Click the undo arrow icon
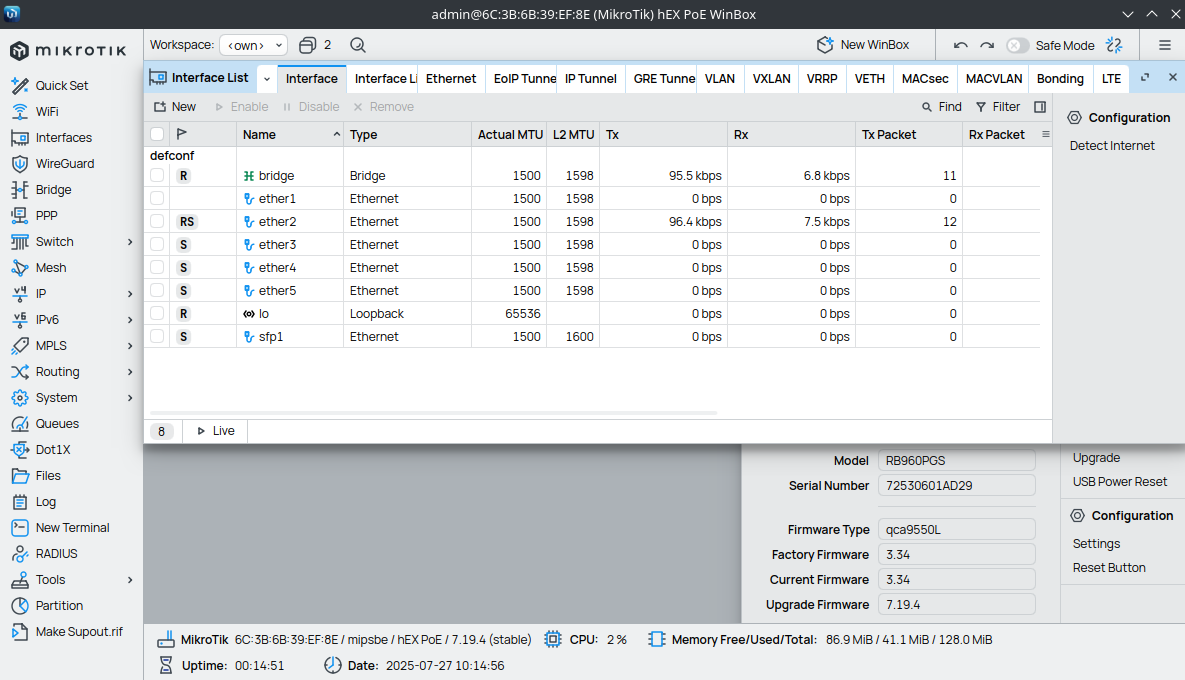Viewport: 1185px width, 680px height. (x=961, y=45)
